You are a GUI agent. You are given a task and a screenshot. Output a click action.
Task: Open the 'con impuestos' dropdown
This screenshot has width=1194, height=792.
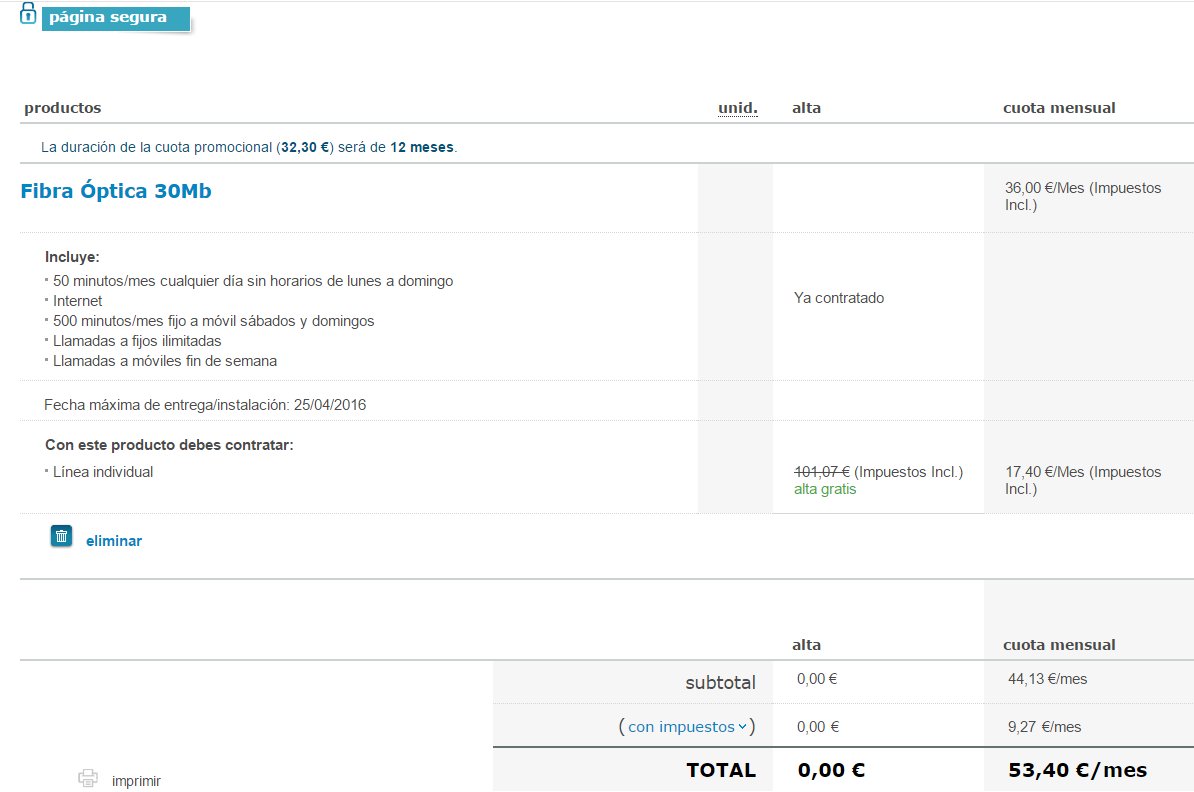(x=687, y=727)
